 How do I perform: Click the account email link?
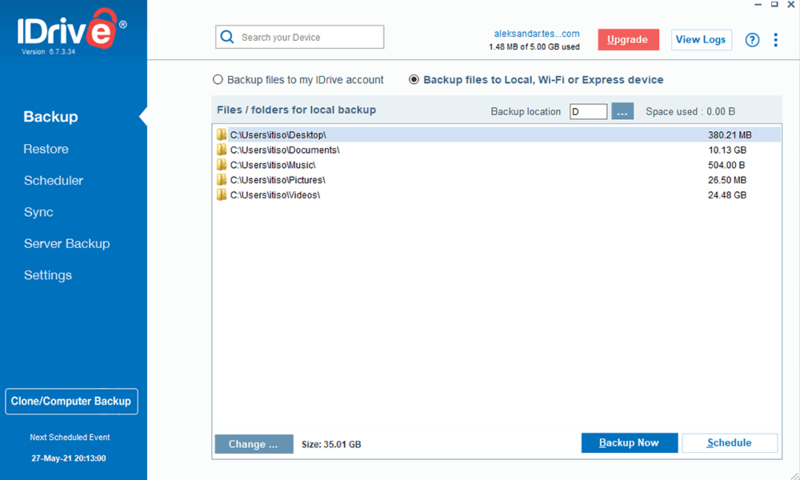[537, 34]
